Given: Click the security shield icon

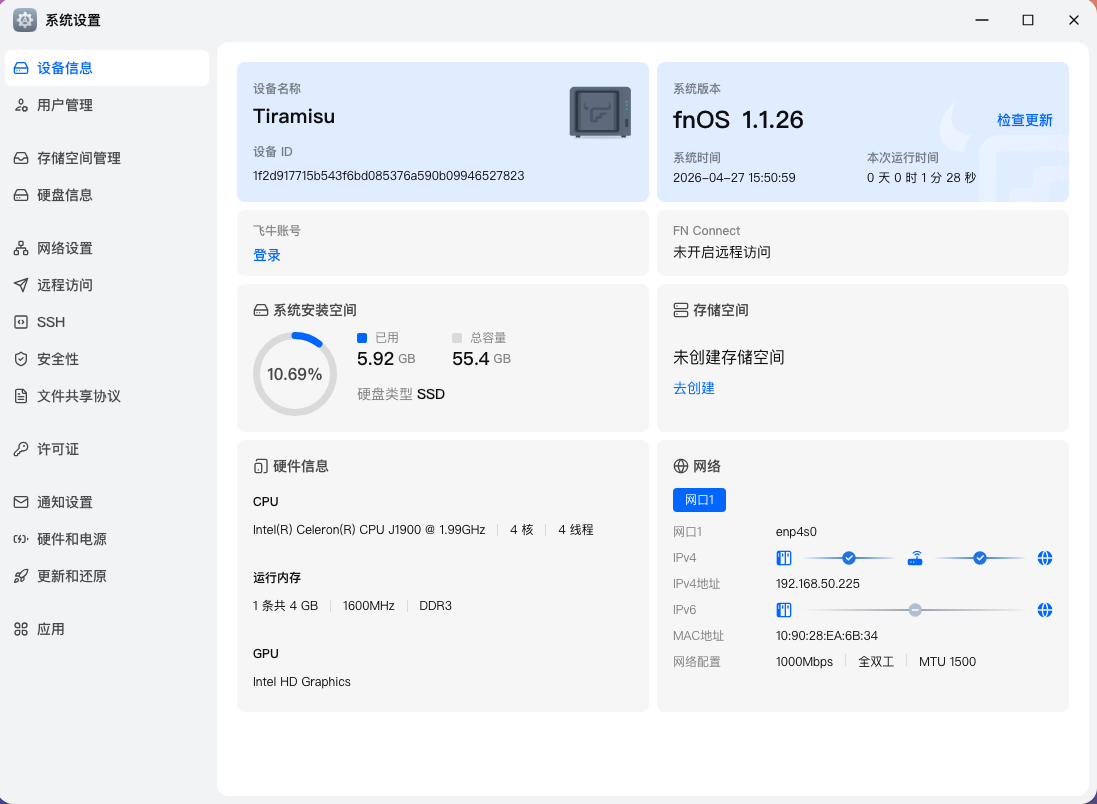Looking at the screenshot, I should tap(21, 359).
